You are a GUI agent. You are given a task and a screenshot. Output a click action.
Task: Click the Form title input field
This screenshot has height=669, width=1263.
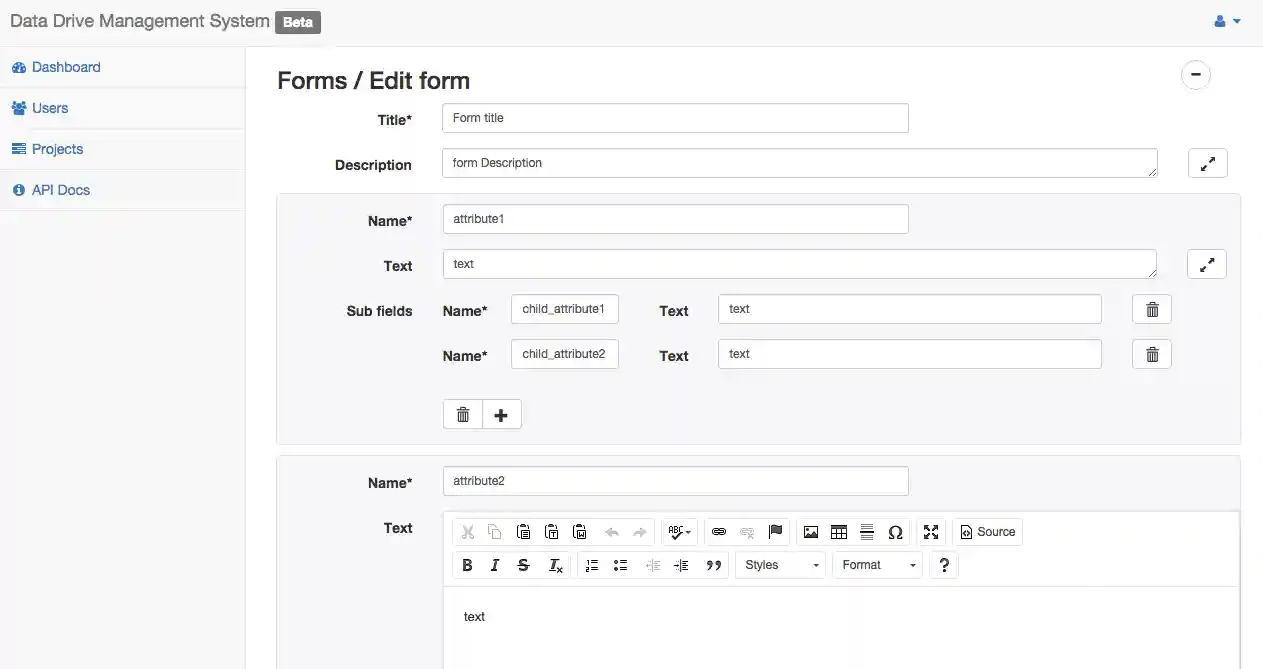(x=675, y=118)
